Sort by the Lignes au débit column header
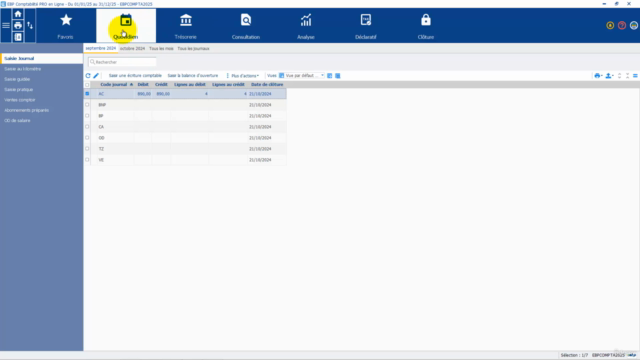The width and height of the screenshot is (640, 360). (190, 84)
